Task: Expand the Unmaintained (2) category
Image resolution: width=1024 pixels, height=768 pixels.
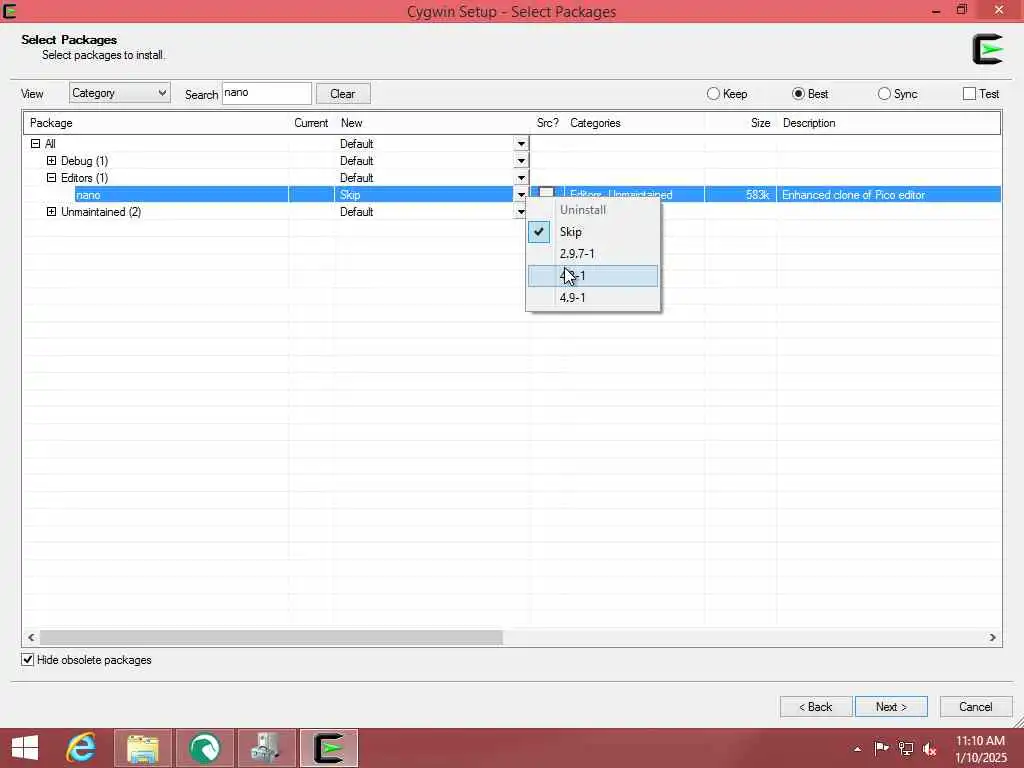Action: tap(52, 212)
